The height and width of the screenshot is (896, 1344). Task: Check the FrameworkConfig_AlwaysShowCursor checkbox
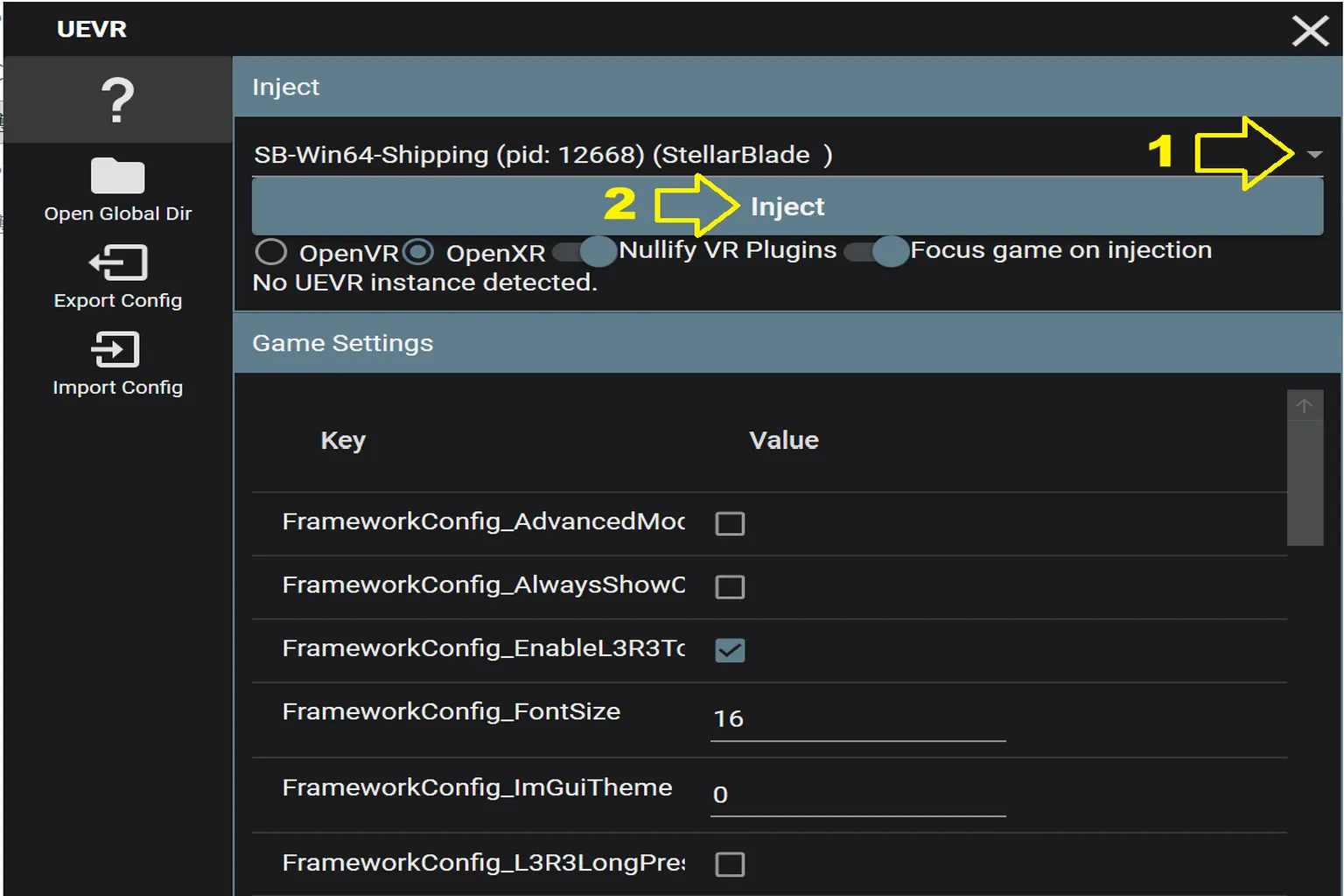click(x=730, y=586)
